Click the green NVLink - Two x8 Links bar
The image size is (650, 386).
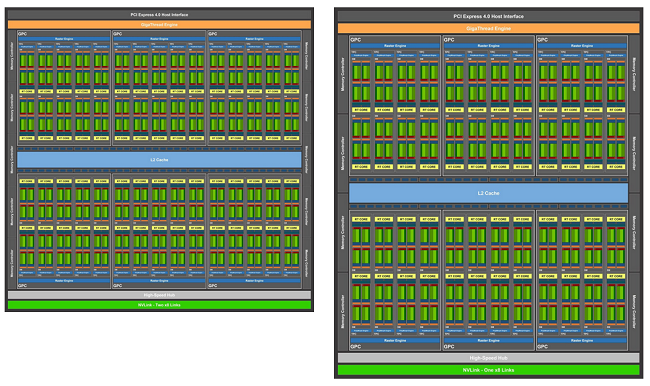159,305
